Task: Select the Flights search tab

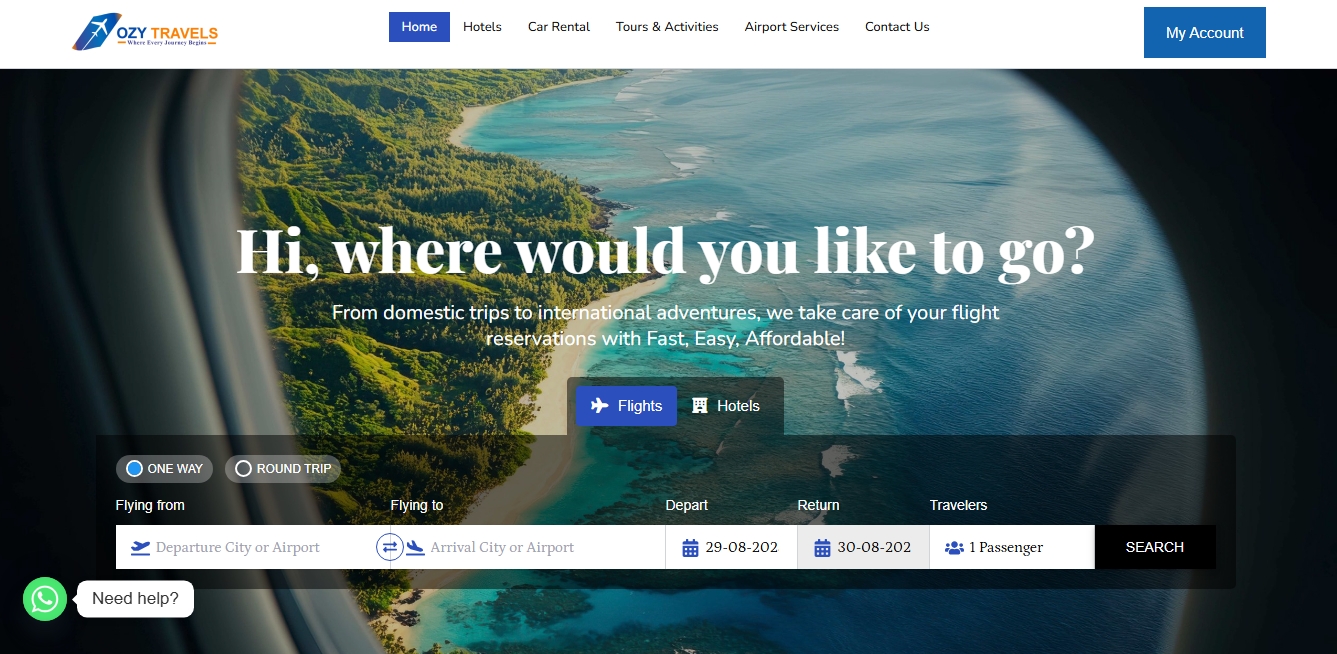Action: pyautogui.click(x=626, y=406)
